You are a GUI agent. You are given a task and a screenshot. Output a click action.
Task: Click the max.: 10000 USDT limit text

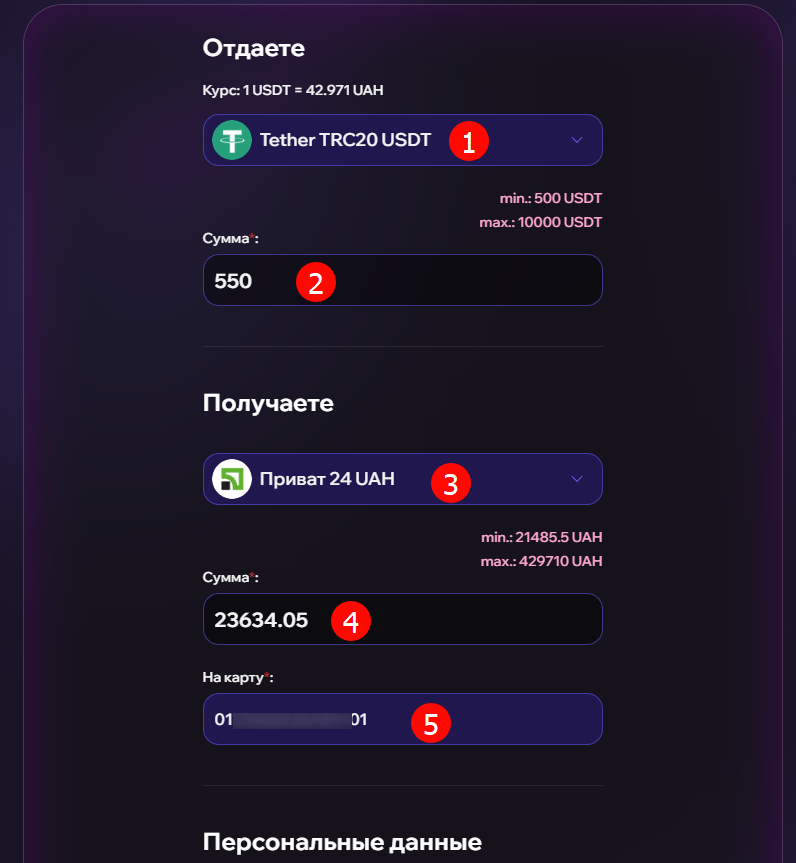point(541,222)
